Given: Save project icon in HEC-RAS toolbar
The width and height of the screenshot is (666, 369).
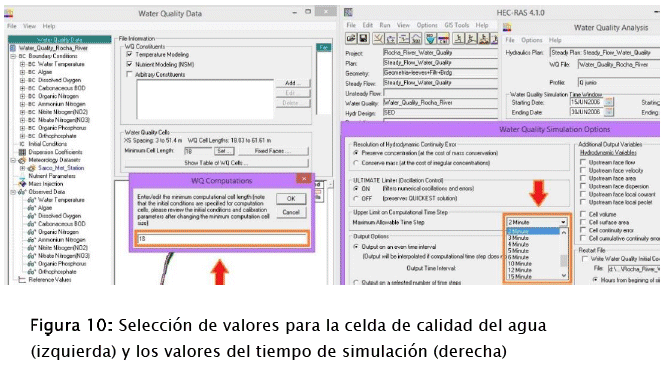Looking at the screenshot, I should [x=363, y=39].
